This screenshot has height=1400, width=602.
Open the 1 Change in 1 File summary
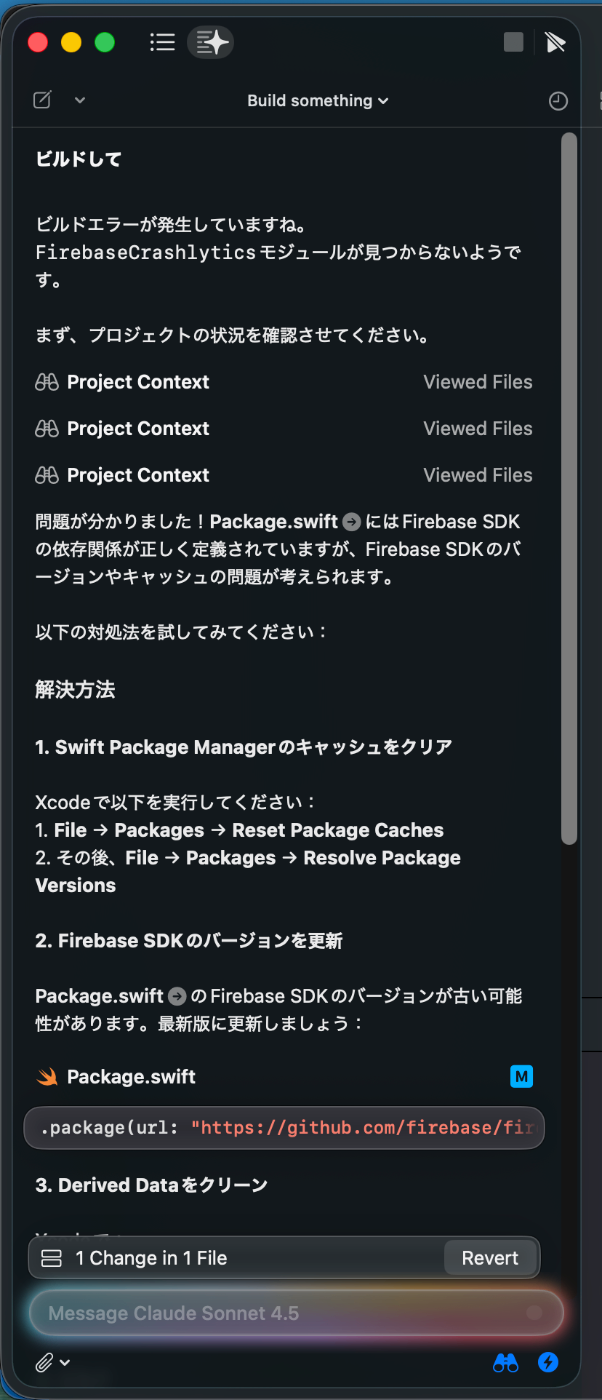[x=150, y=1258]
